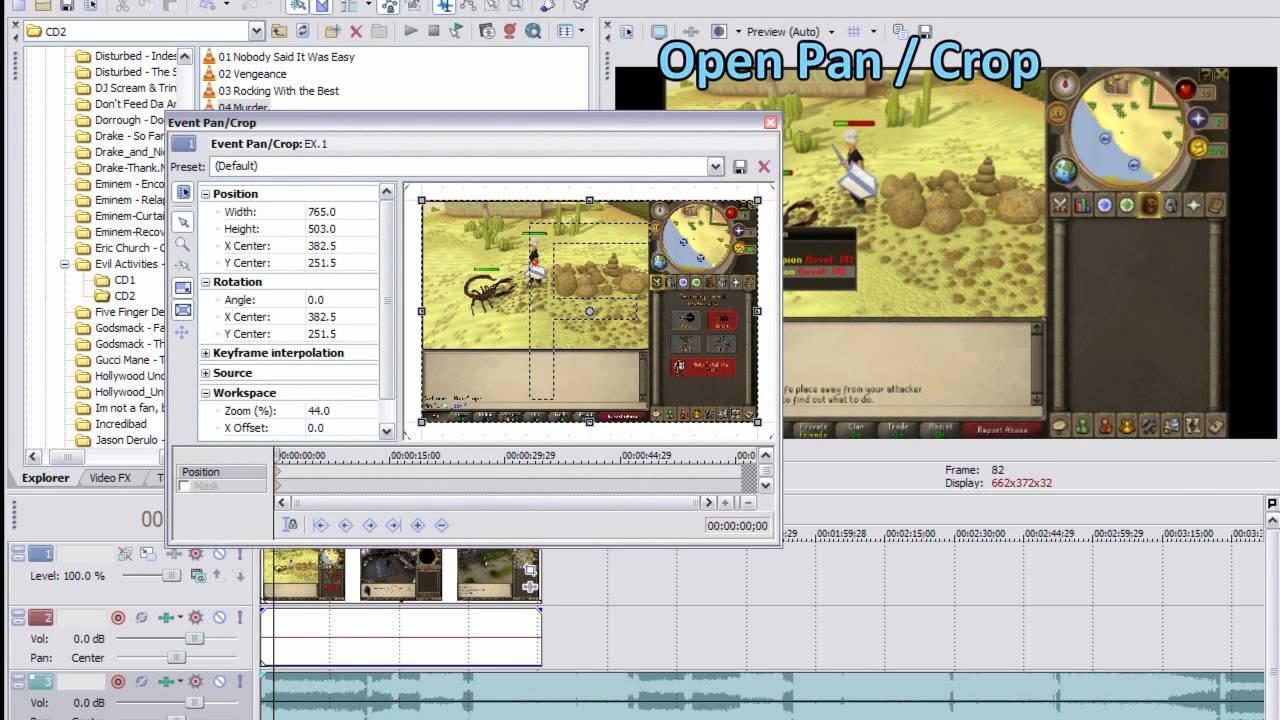Viewport: 1280px width, 720px height.
Task: Select the Position keyframe row
Action: tap(221, 472)
